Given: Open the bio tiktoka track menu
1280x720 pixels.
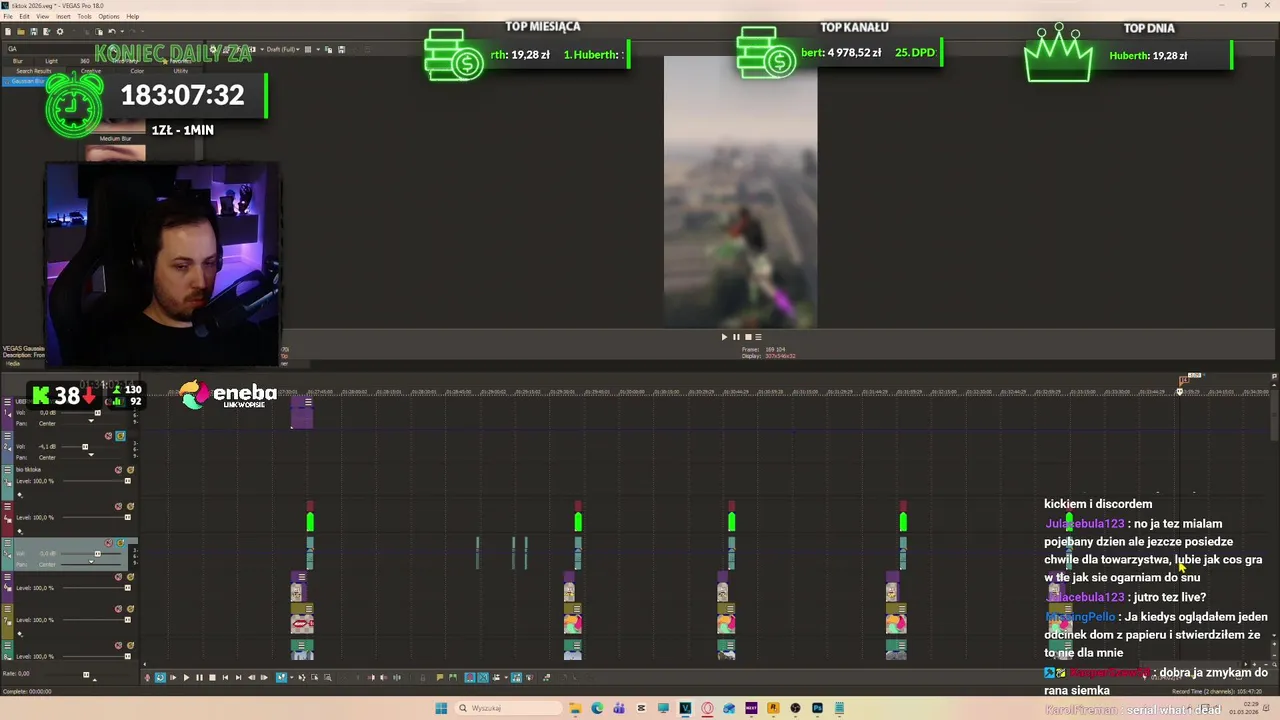Looking at the screenshot, I should click(x=7, y=470).
